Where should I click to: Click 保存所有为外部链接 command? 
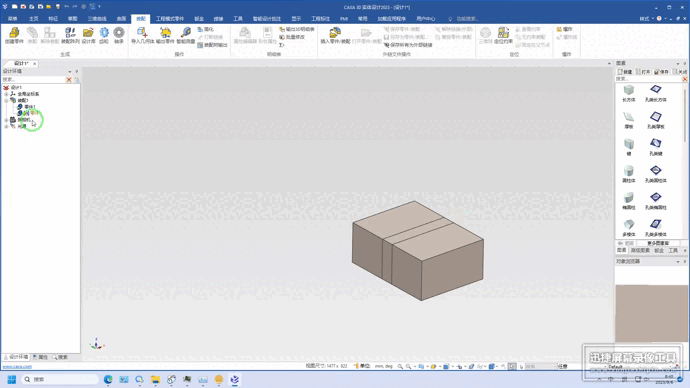coord(408,45)
